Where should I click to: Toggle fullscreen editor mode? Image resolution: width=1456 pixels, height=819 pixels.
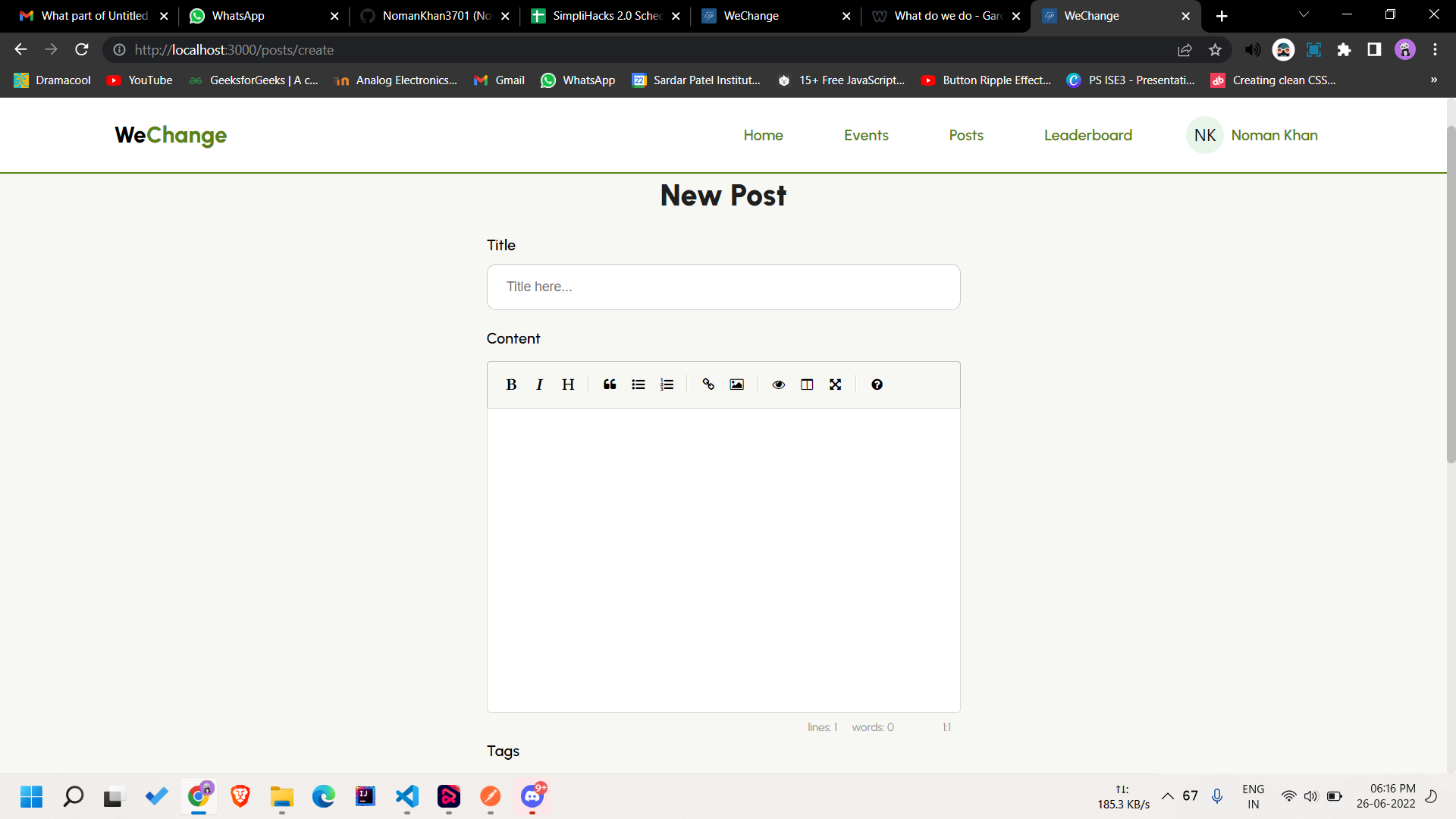point(835,384)
